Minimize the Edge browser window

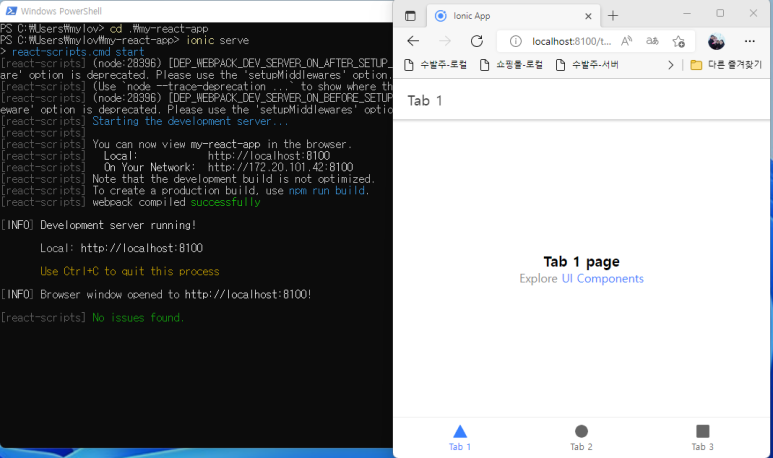click(x=687, y=14)
